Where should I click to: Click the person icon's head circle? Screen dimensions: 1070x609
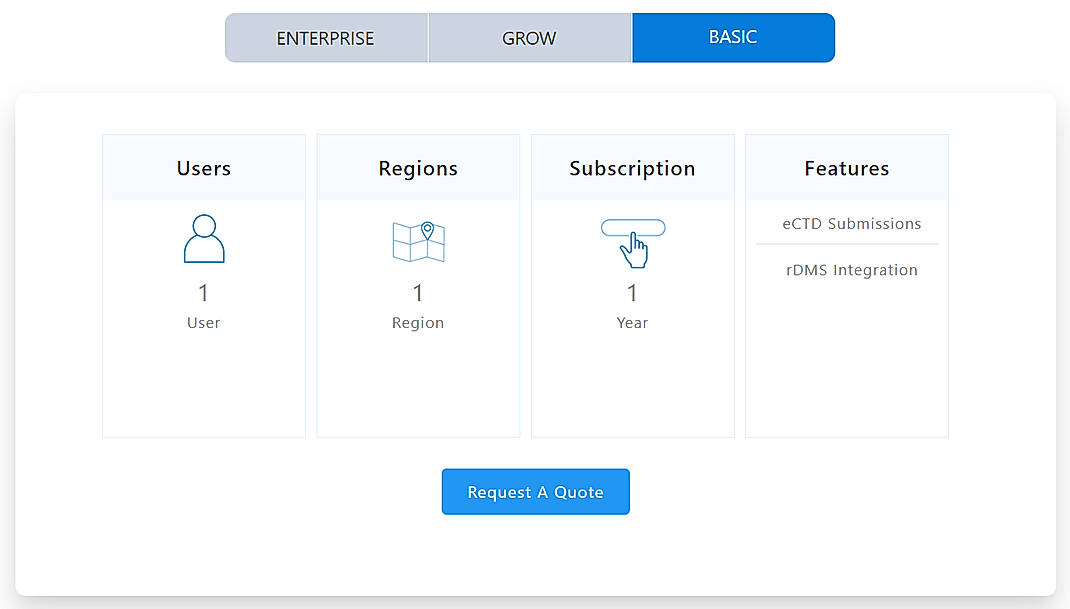203,228
